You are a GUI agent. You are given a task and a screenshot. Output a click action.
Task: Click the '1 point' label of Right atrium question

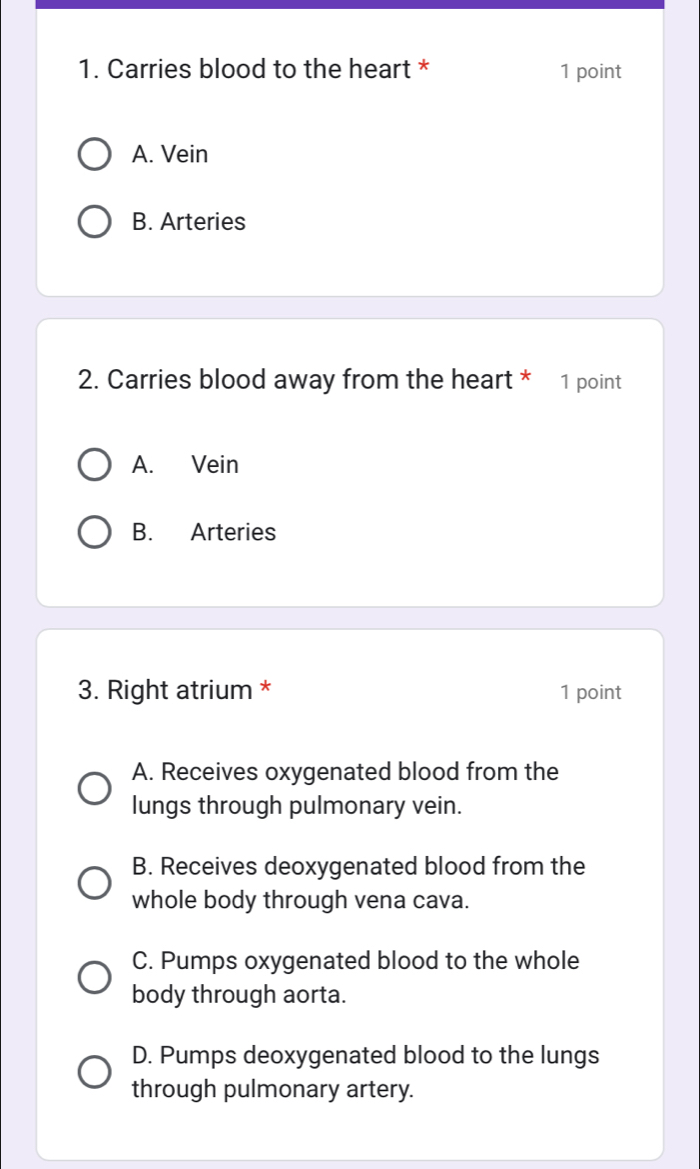tap(591, 692)
